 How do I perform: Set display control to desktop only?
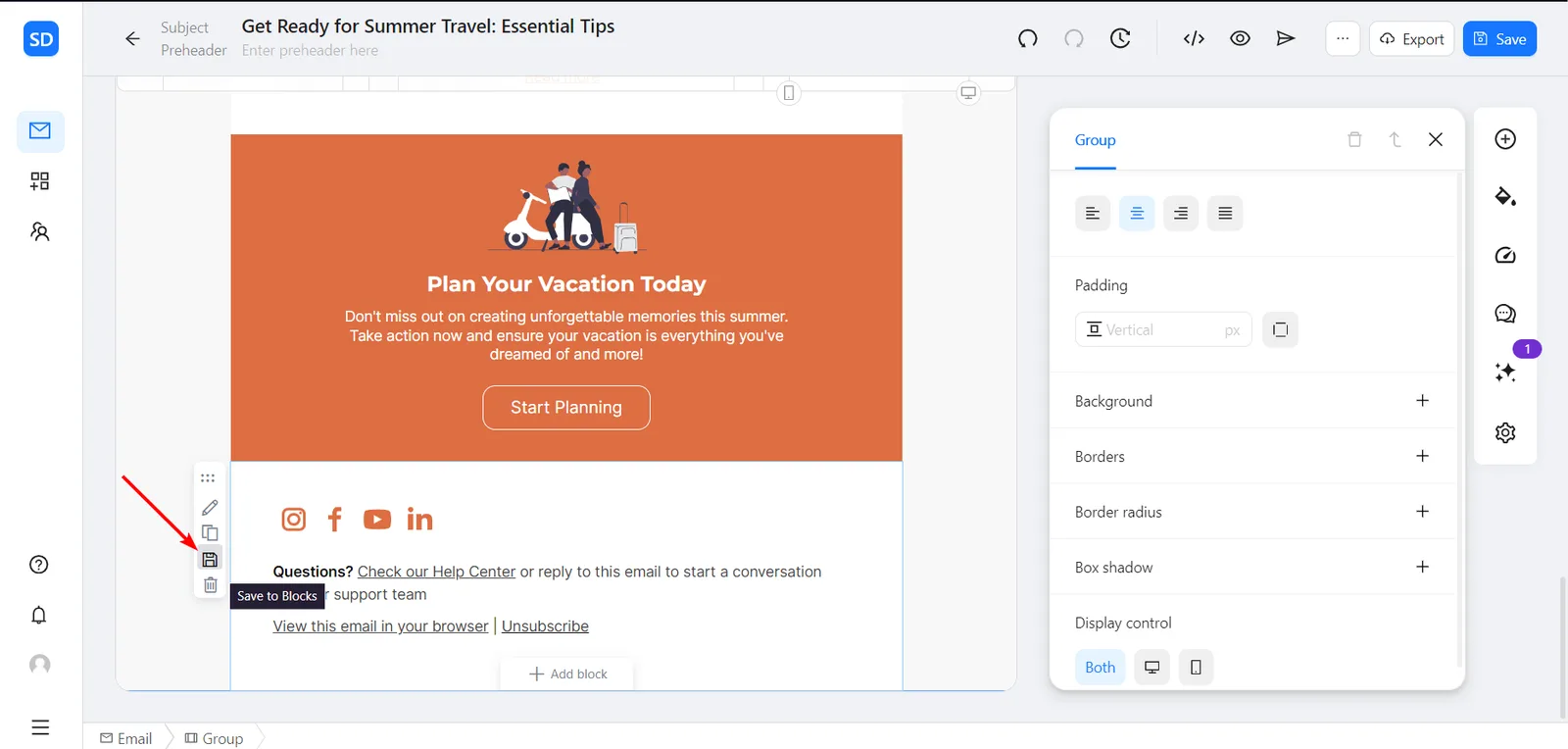click(x=1152, y=667)
